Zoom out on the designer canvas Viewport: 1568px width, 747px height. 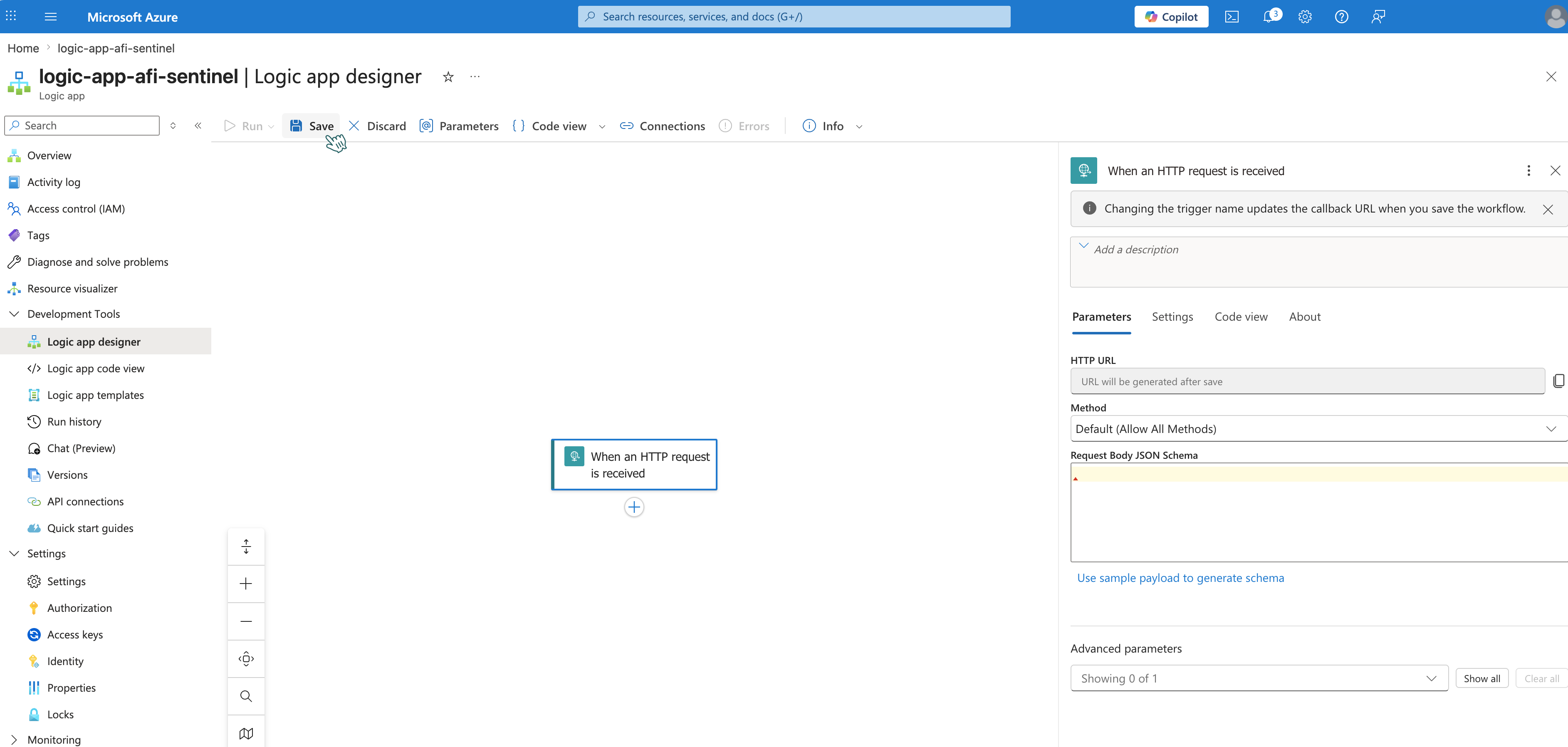click(246, 621)
